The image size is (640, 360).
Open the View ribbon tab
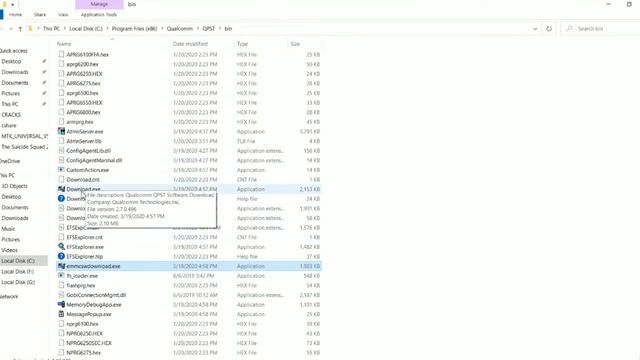coord(63,15)
